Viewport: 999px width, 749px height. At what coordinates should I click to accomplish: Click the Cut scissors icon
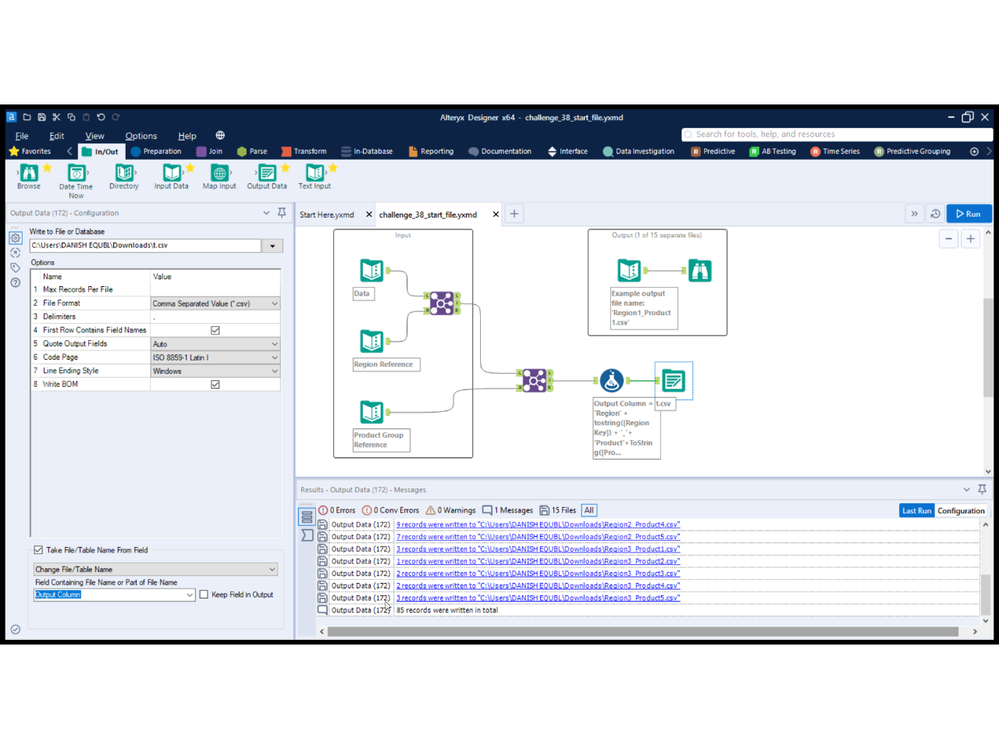[x=56, y=117]
